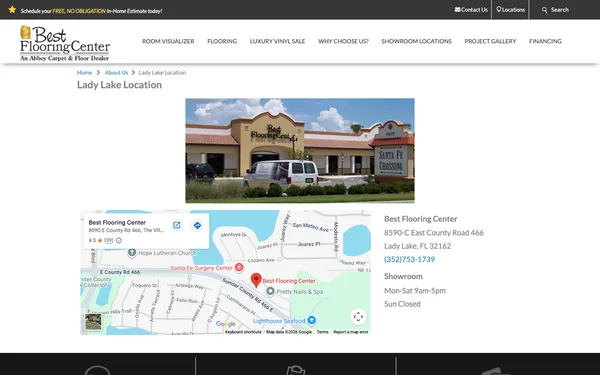Click Best Flooring Center title in map card

(x=117, y=222)
